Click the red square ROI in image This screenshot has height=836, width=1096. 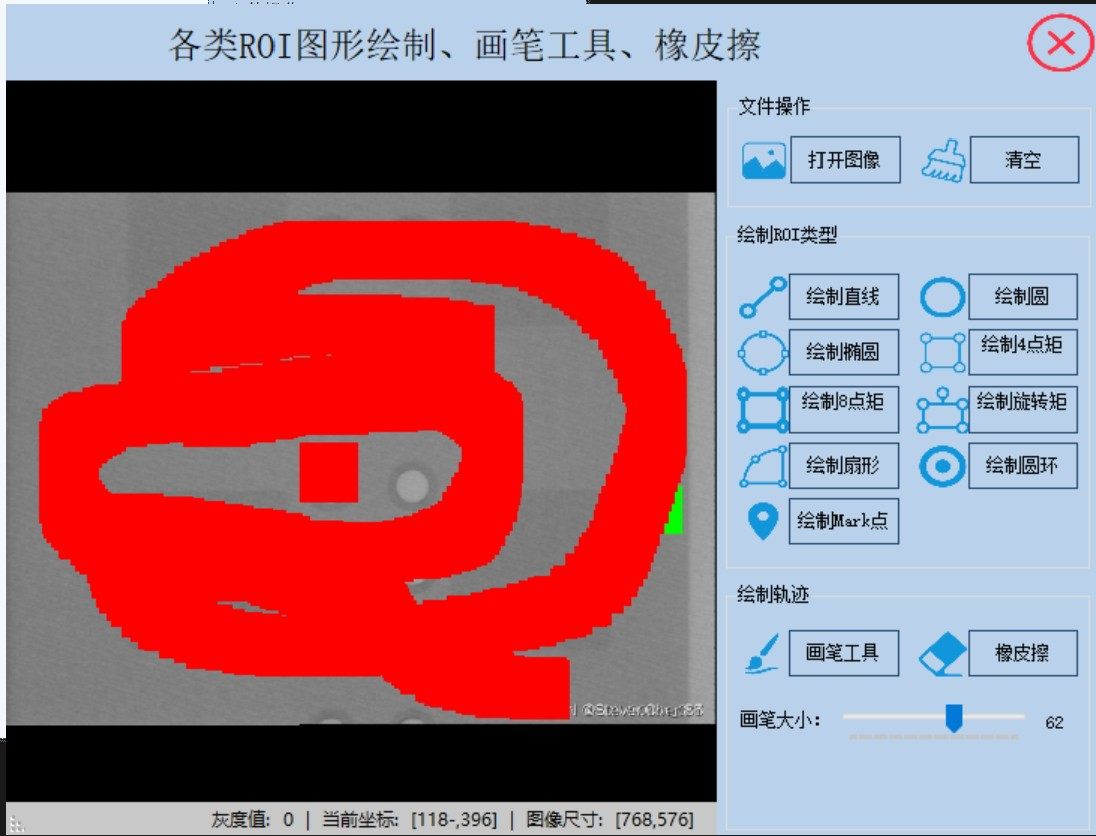[x=329, y=472]
